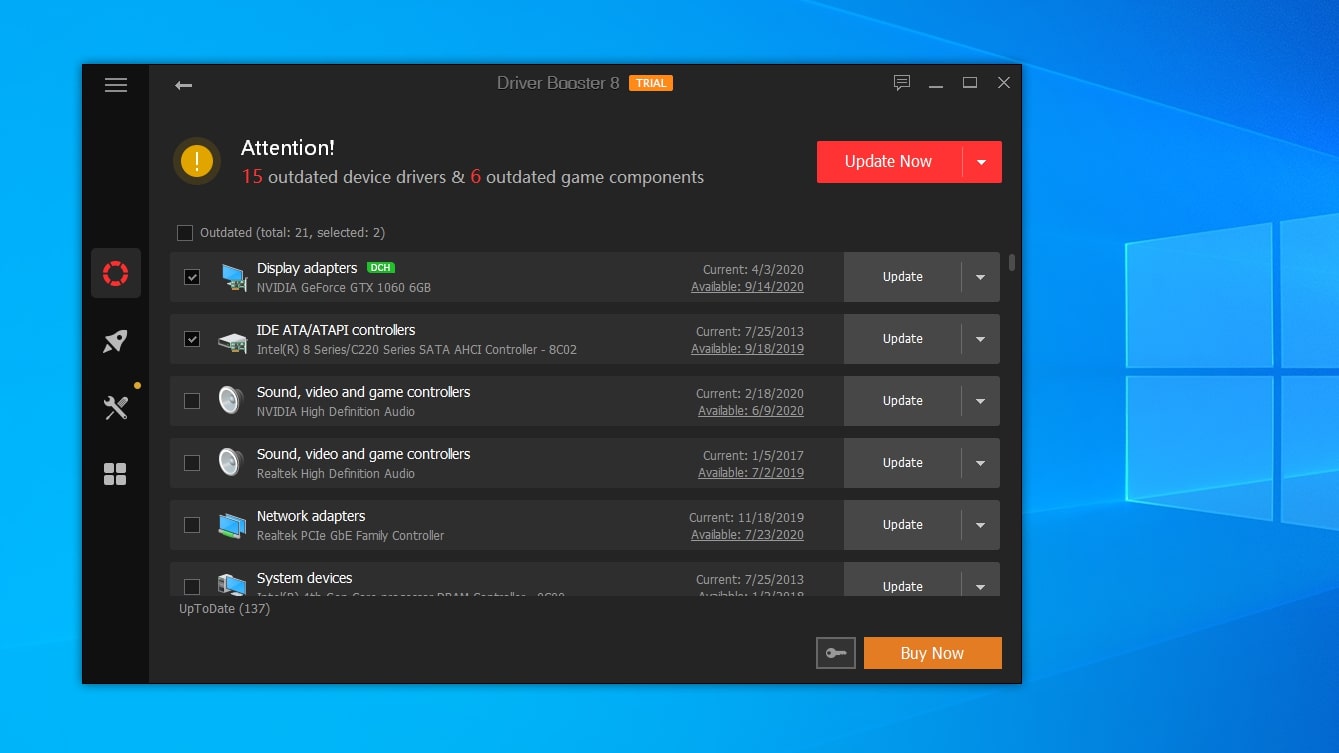The width and height of the screenshot is (1339, 753).
Task: Check the Network adapters checkbox
Action: 192,525
